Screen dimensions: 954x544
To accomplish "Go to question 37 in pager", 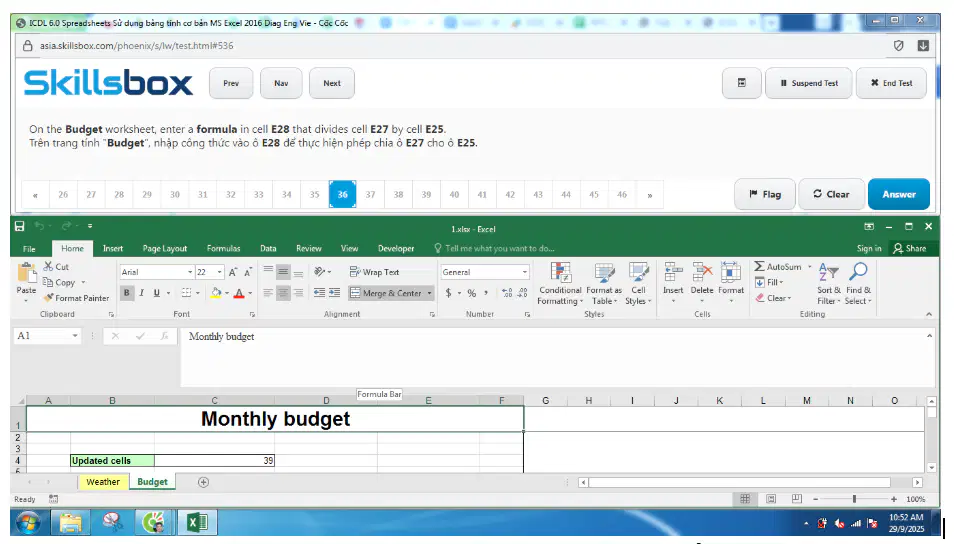I will point(371,195).
